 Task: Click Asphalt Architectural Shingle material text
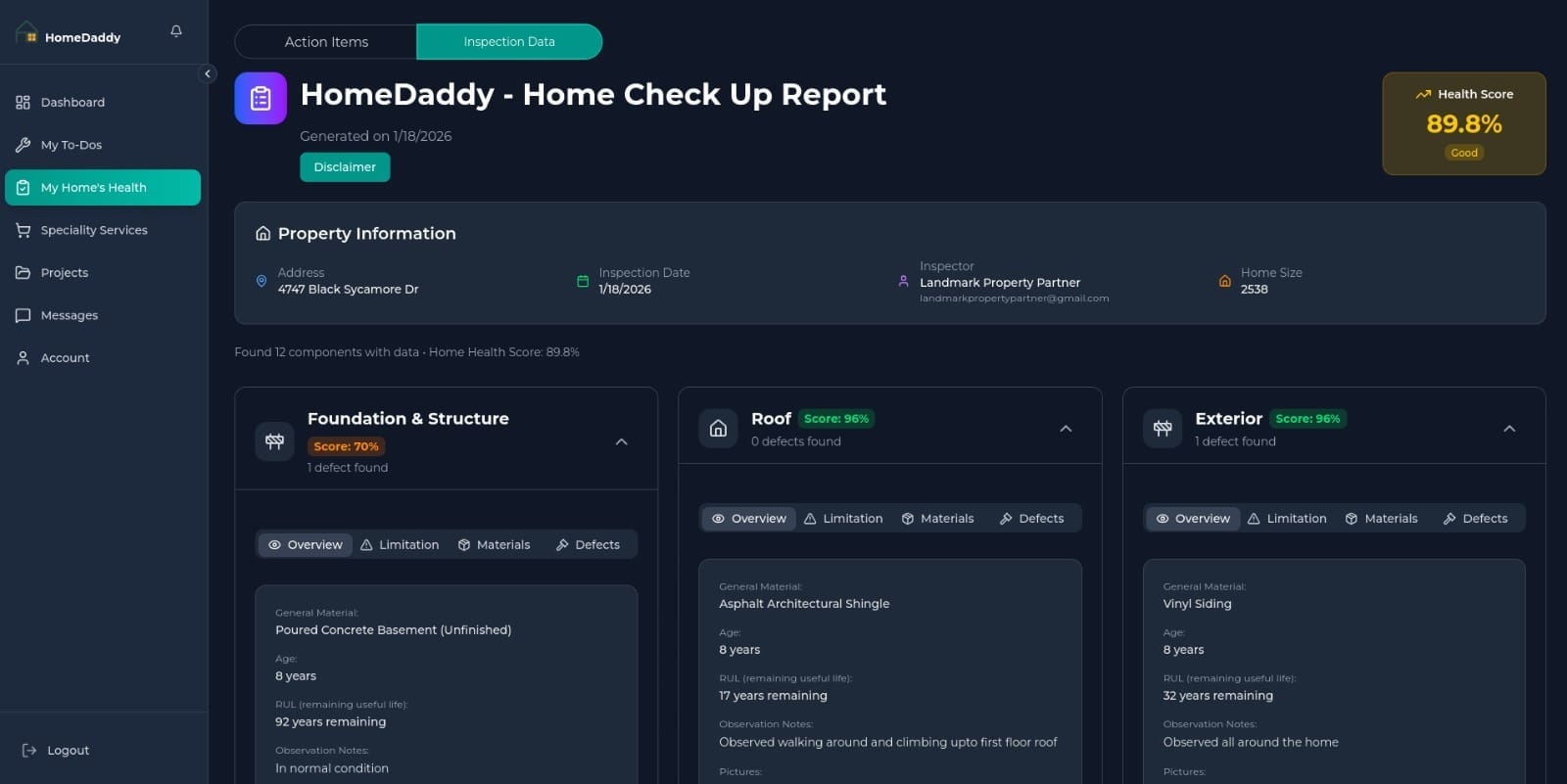[804, 604]
